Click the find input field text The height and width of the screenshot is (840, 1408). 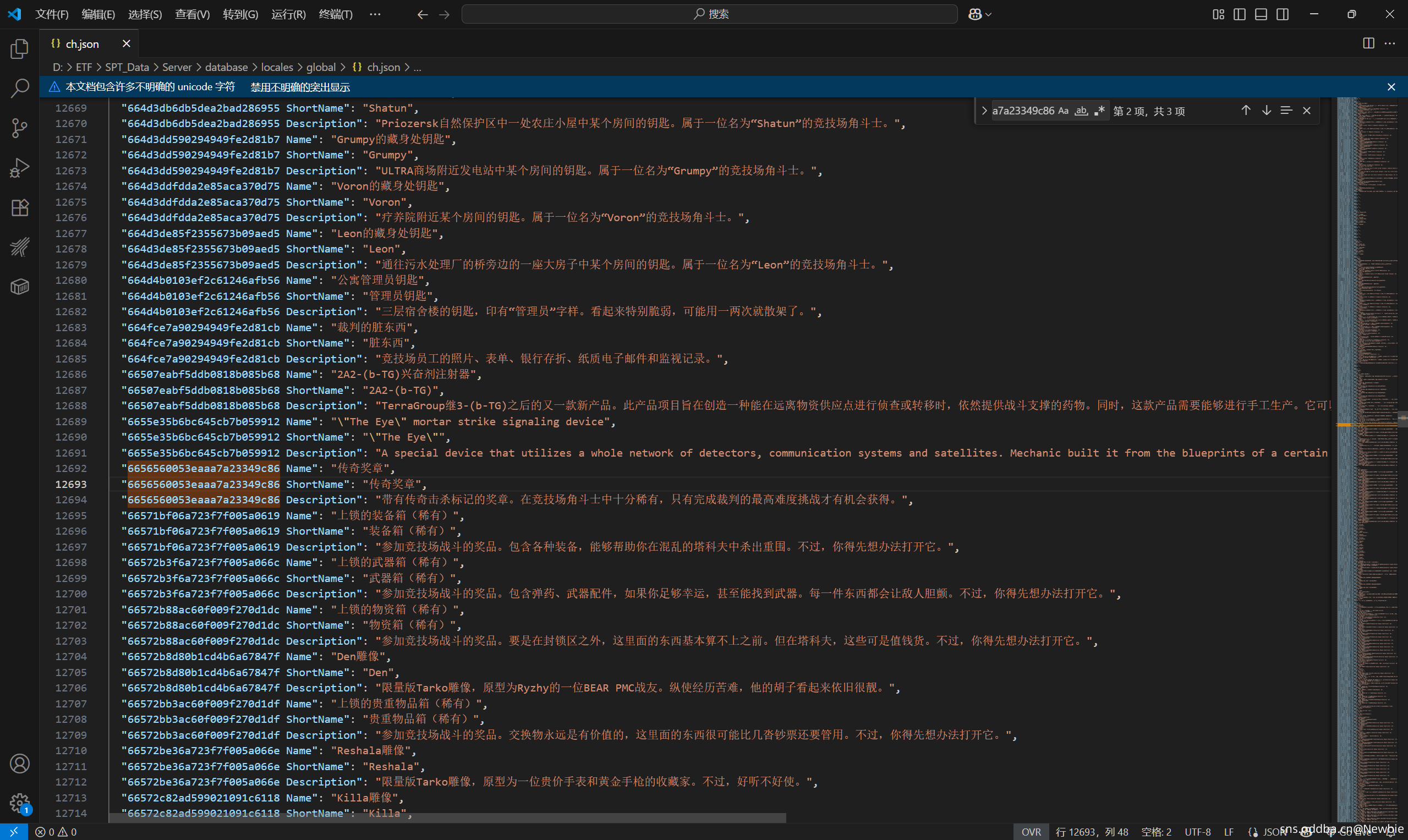coord(1023,111)
